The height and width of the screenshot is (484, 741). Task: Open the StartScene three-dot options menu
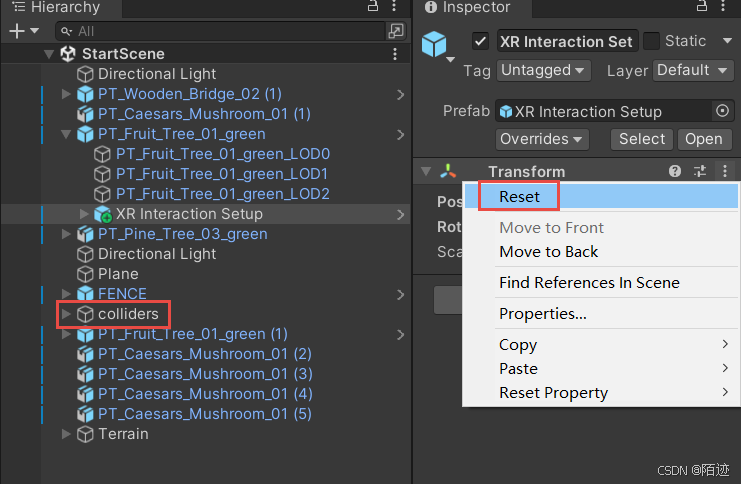pos(395,54)
